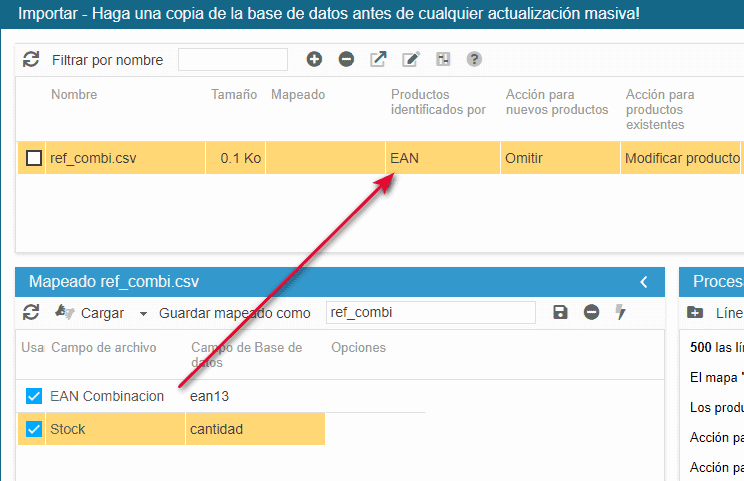Click the Nombre column header
744x481 pixels.
click(x=74, y=95)
